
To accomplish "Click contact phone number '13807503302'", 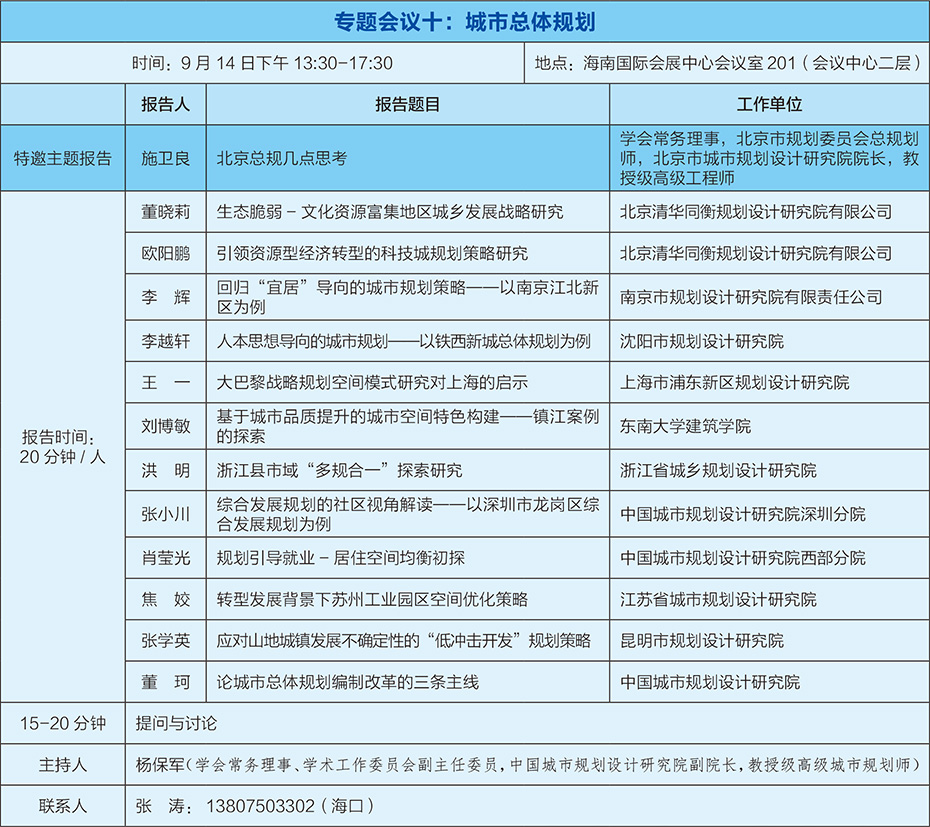I will coord(260,806).
